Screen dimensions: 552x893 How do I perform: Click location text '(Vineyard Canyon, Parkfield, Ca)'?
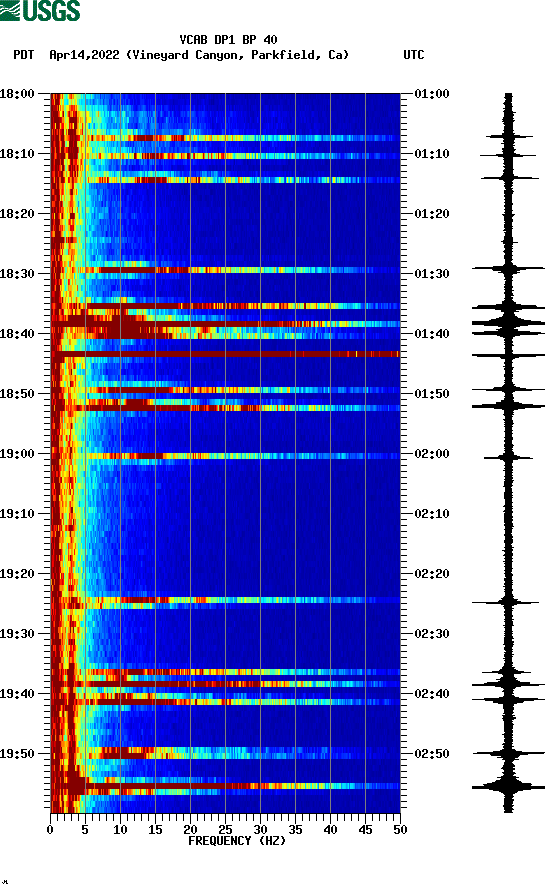pyautogui.click(x=237, y=55)
